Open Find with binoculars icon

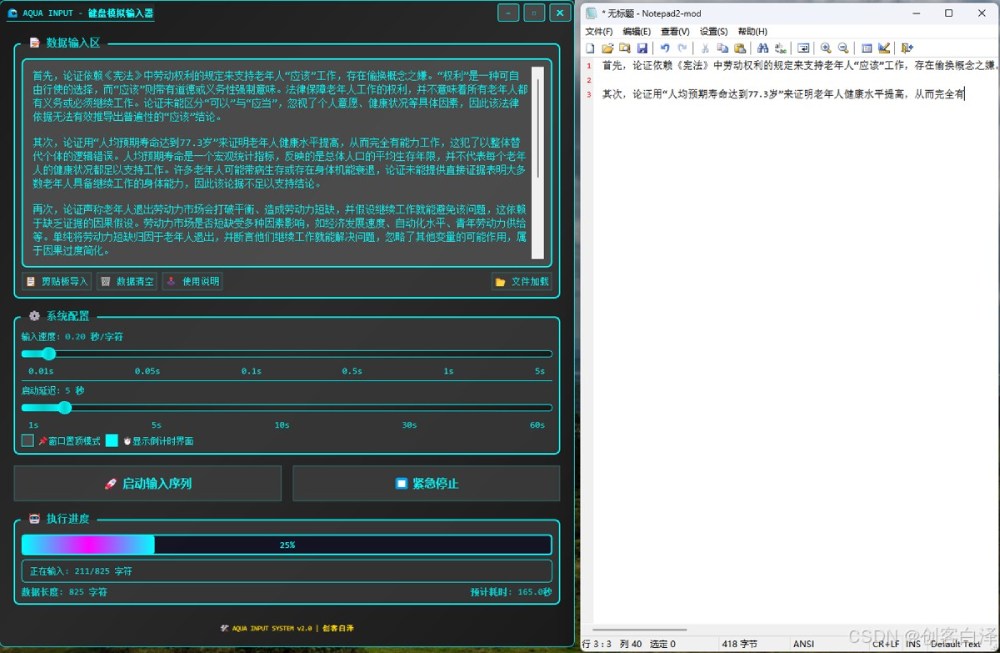[x=763, y=48]
